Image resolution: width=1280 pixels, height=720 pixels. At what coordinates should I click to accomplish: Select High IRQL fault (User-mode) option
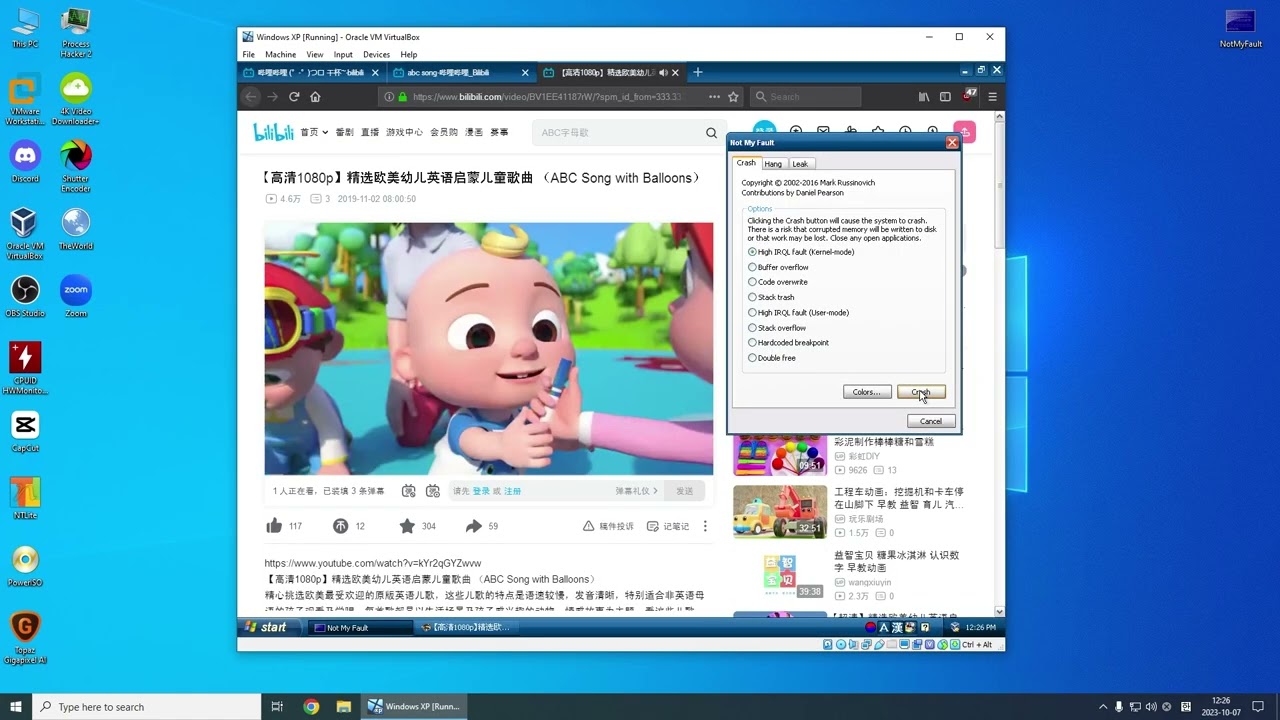click(798, 312)
